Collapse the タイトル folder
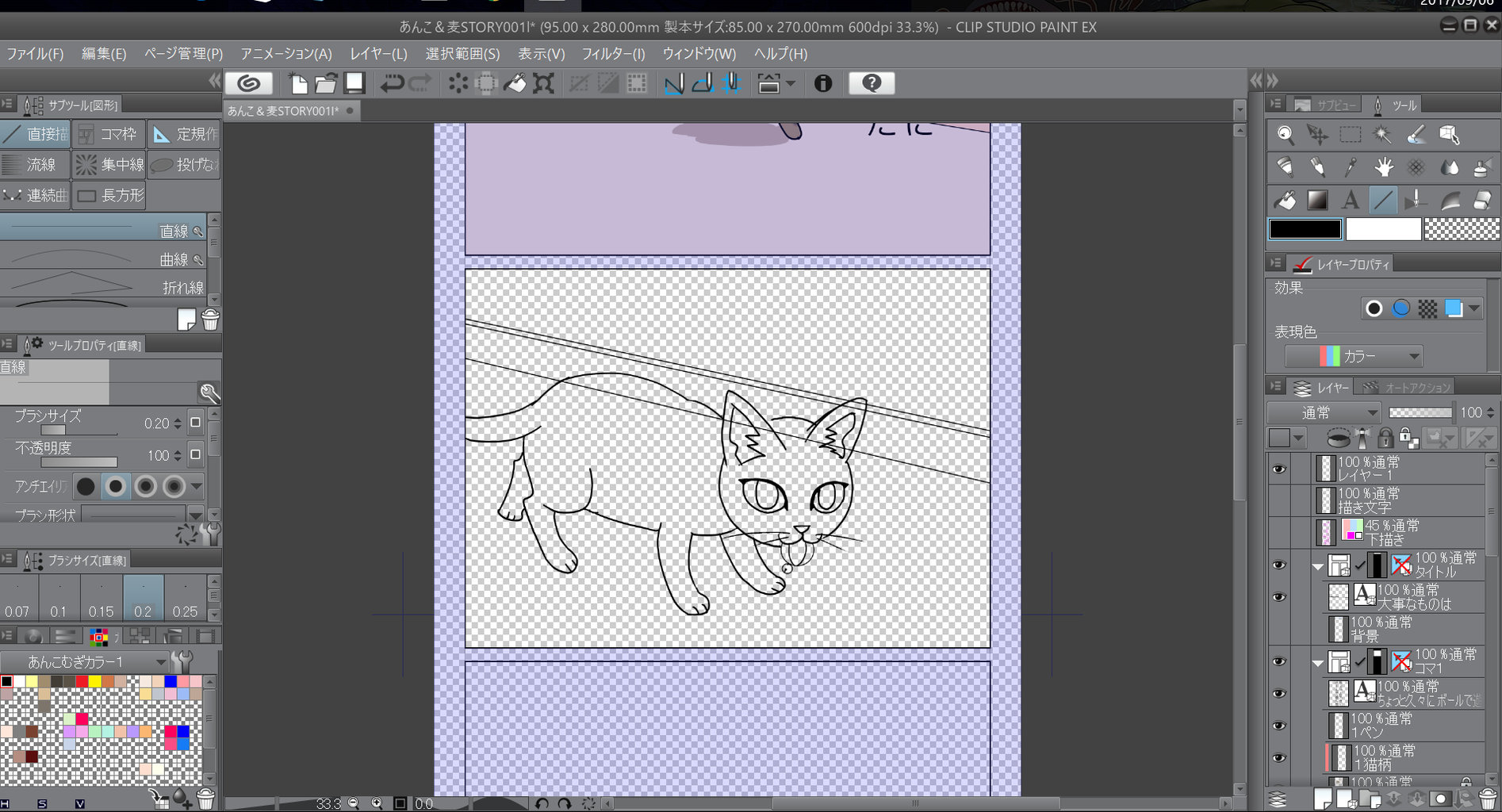Screen dimensions: 1502x812 pyautogui.click(x=1318, y=566)
